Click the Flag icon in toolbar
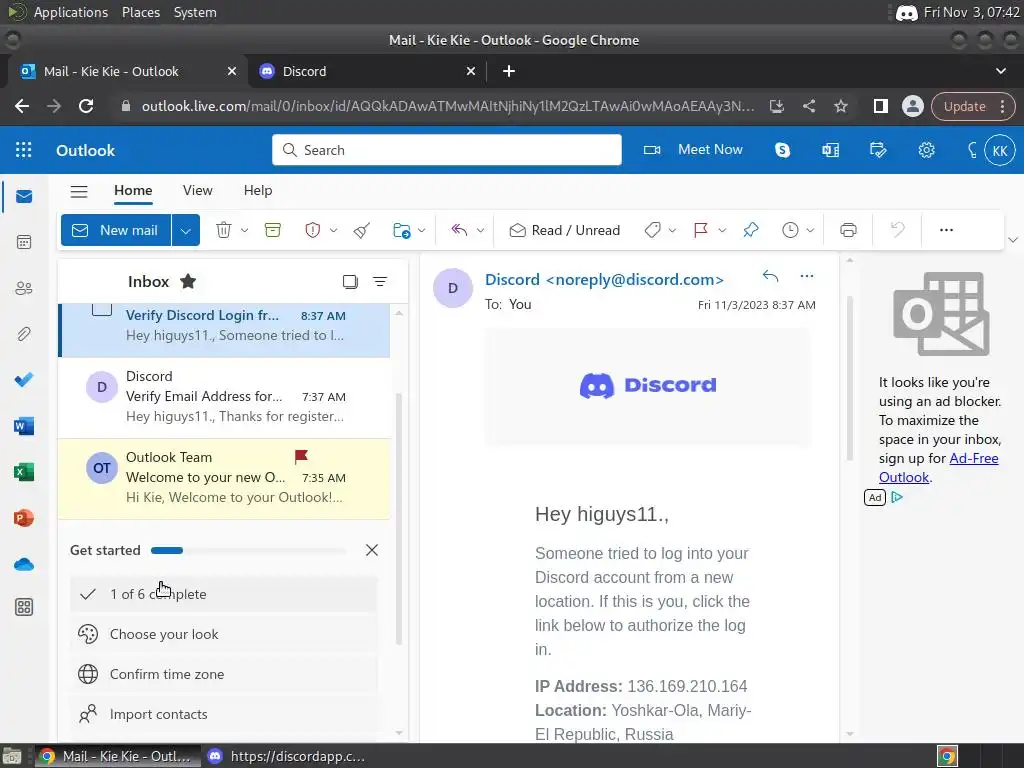This screenshot has width=1024, height=768. 701,230
